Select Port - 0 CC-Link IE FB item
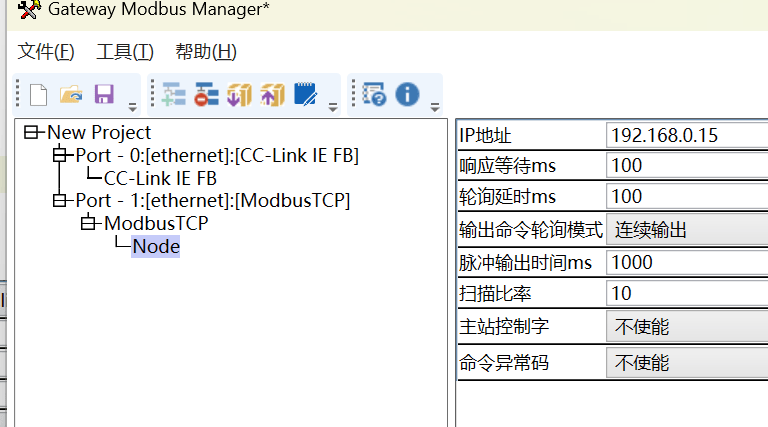Image resolution: width=768 pixels, height=427 pixels. coord(217,155)
